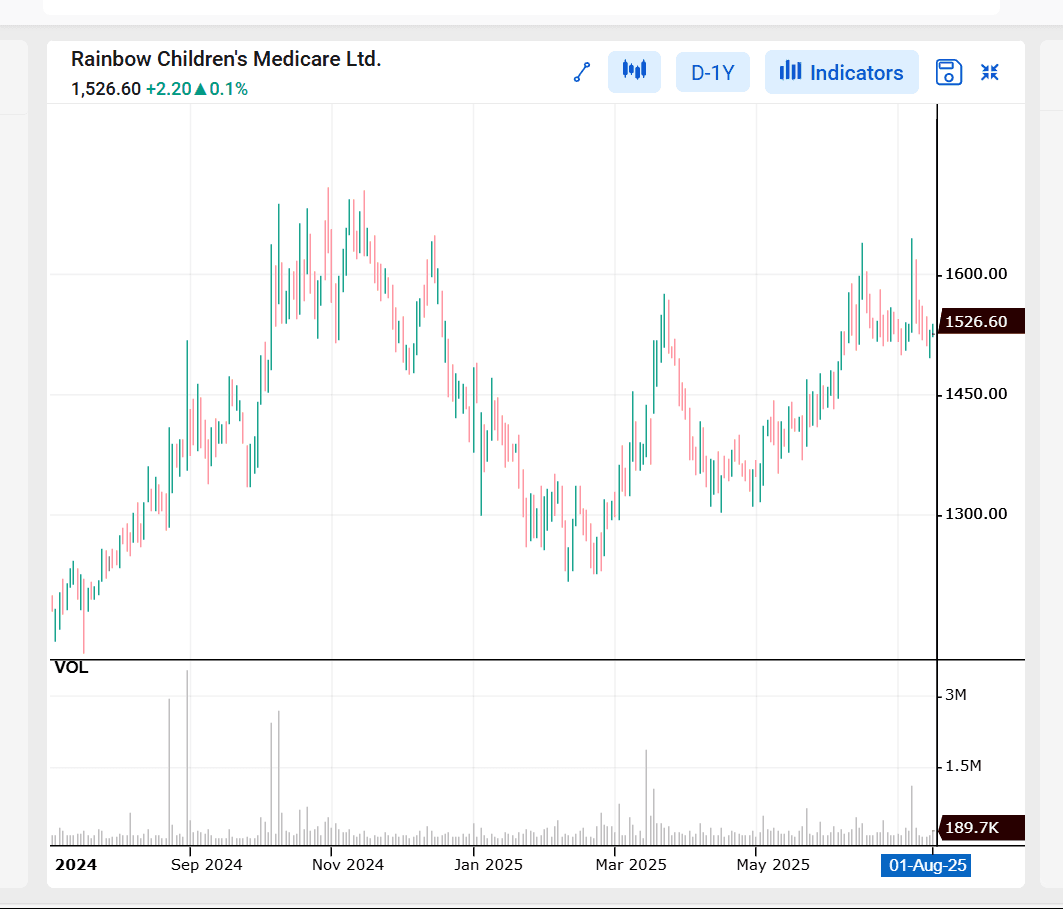This screenshot has width=1063, height=909.
Task: Select the trend line drawing tool
Action: click(x=582, y=72)
